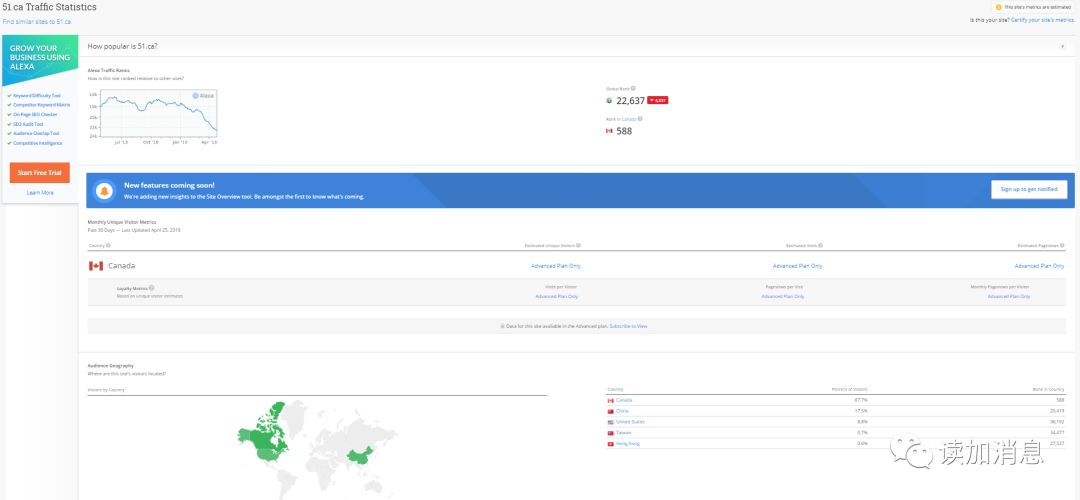Click the globe icon beside 22,637
This screenshot has height=500, width=1080.
pos(609,101)
